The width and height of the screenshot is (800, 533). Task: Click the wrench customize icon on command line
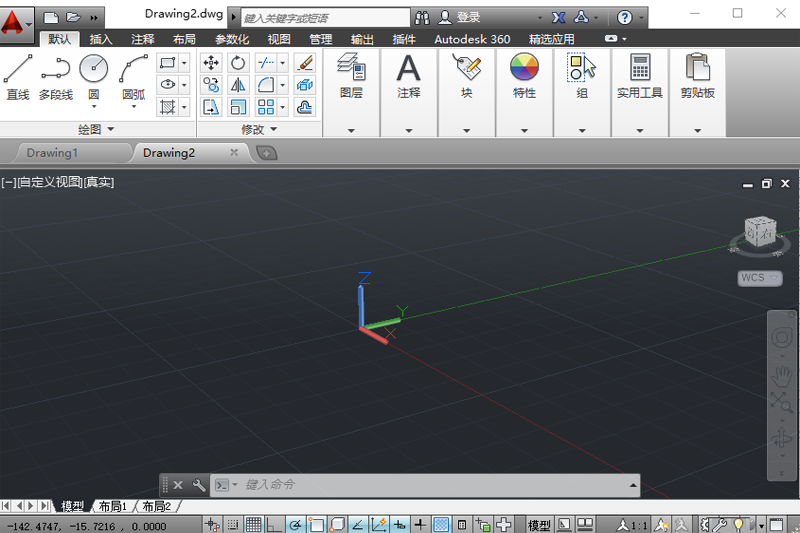198,485
